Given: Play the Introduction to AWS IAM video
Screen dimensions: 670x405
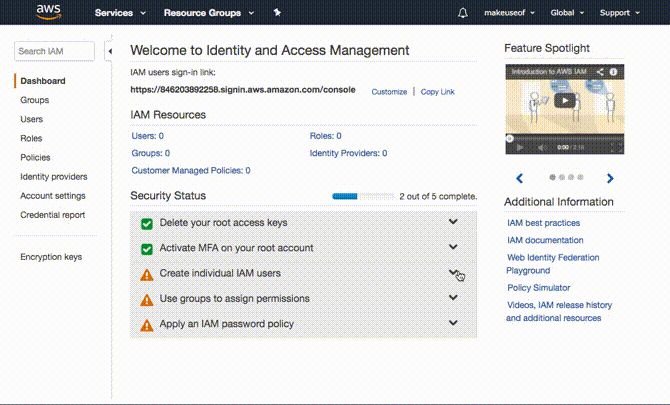Looking at the screenshot, I should tap(565, 100).
